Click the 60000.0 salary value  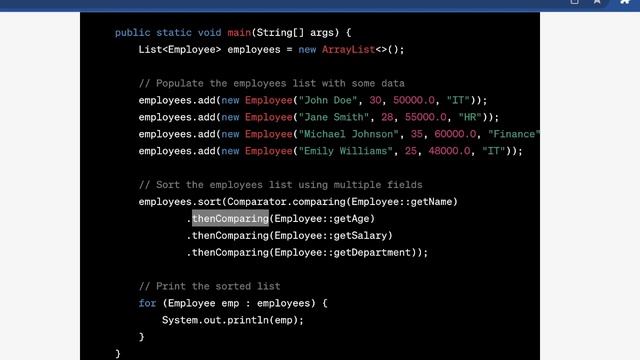(455, 134)
